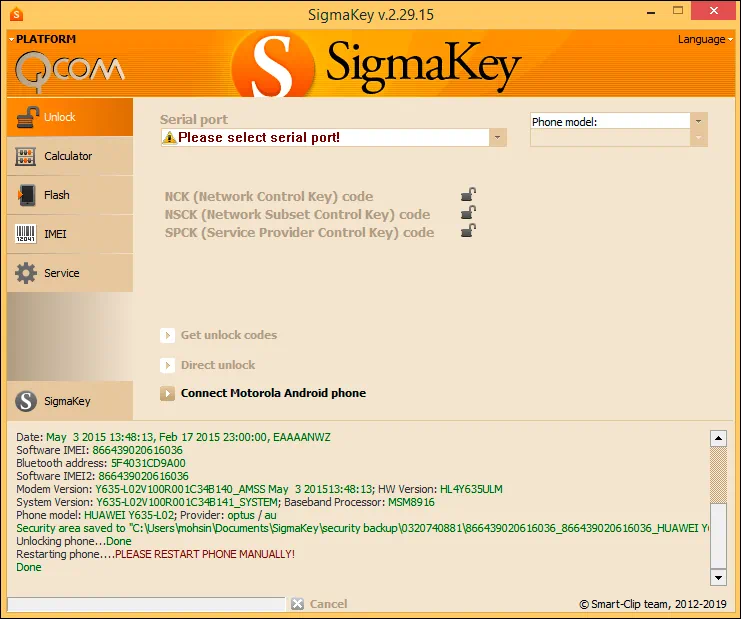Screen dimensions: 741x619
Task: Click the Cancel button
Action: click(x=328, y=604)
